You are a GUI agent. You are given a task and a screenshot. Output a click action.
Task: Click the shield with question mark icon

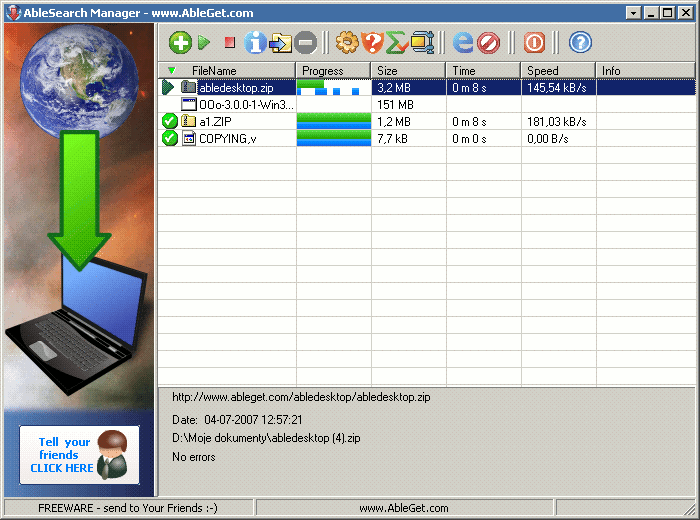(372, 43)
